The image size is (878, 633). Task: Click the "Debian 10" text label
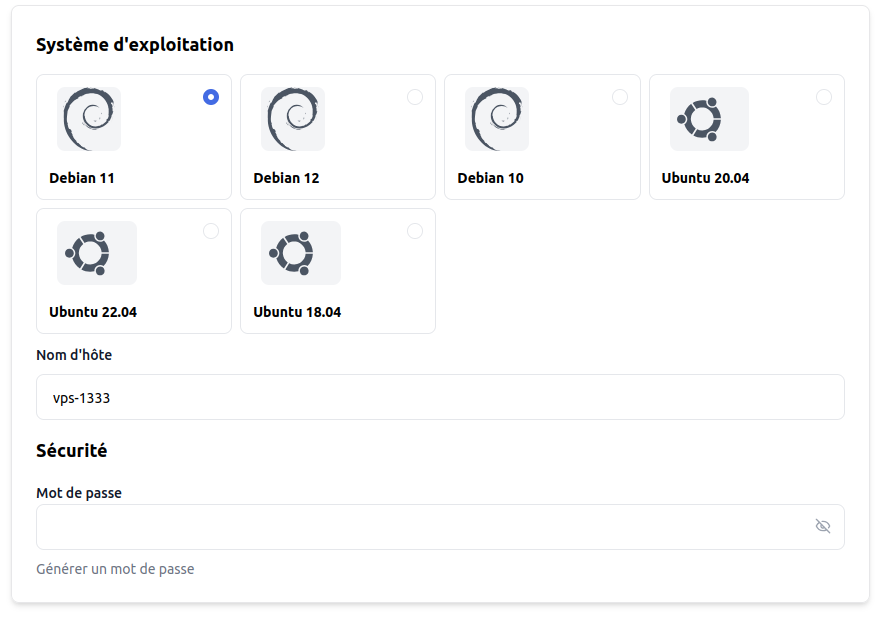(x=490, y=178)
